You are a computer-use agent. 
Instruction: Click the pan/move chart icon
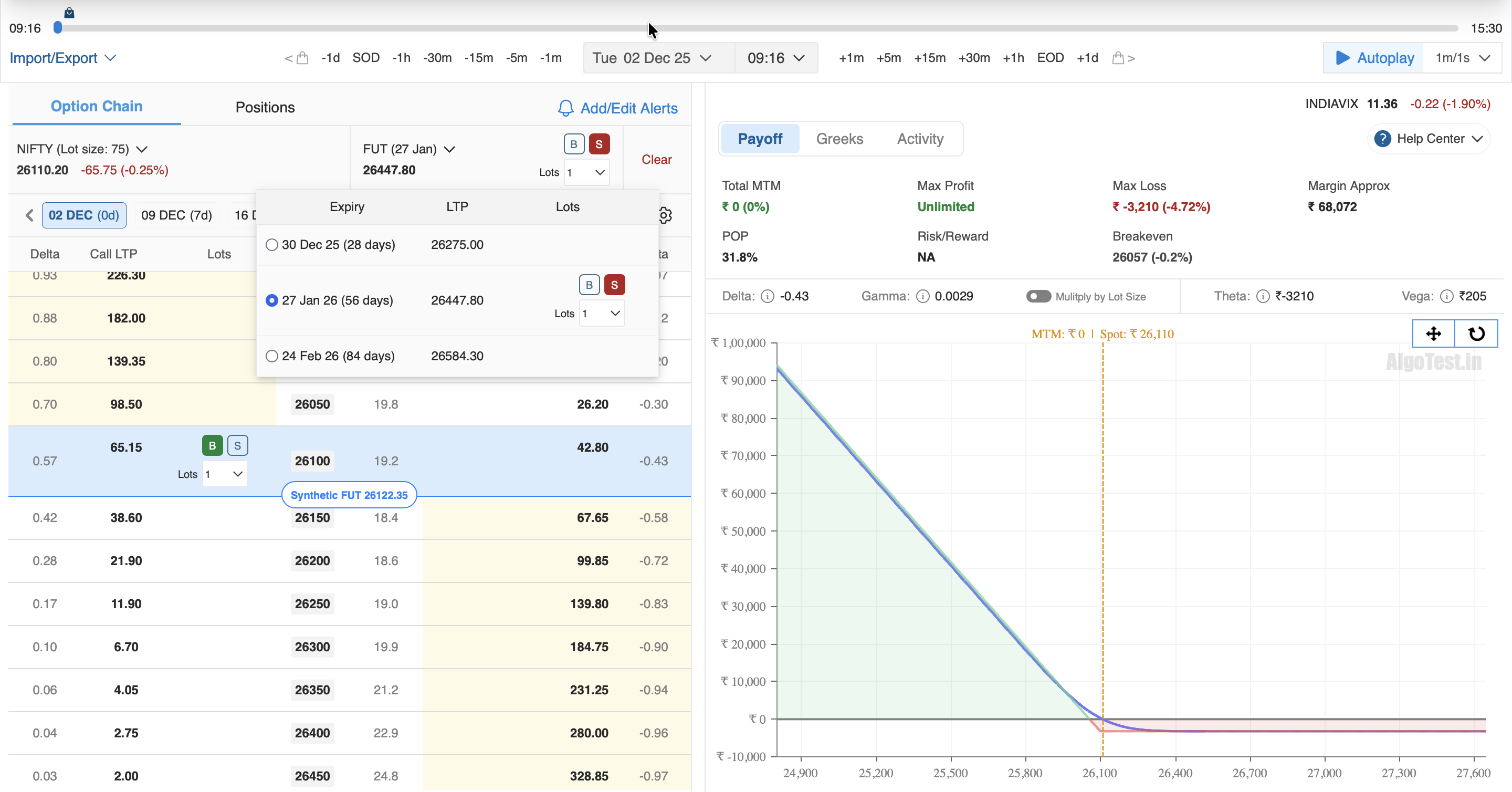1433,334
